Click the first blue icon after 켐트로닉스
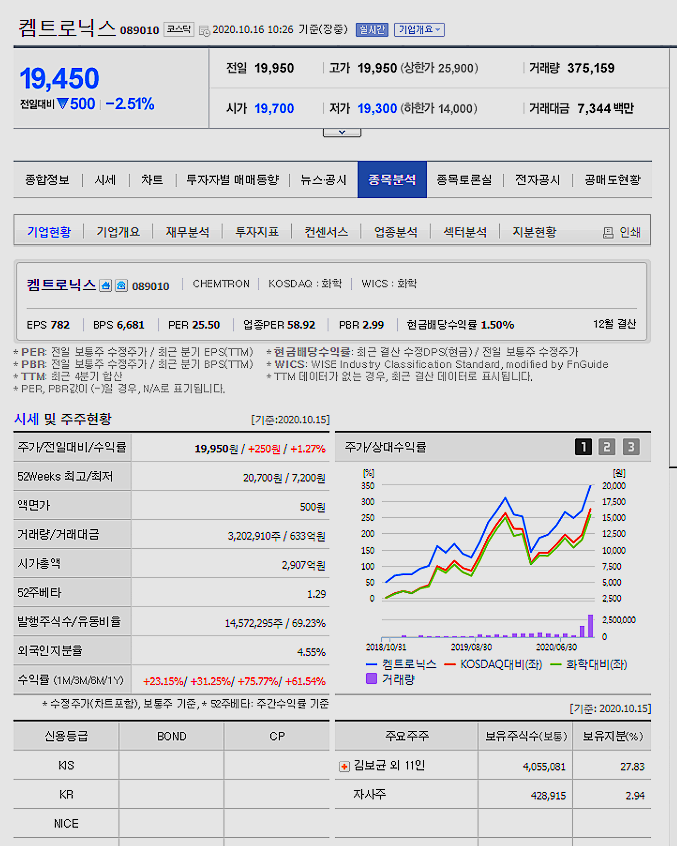The height and width of the screenshot is (846, 677). click(x=106, y=285)
